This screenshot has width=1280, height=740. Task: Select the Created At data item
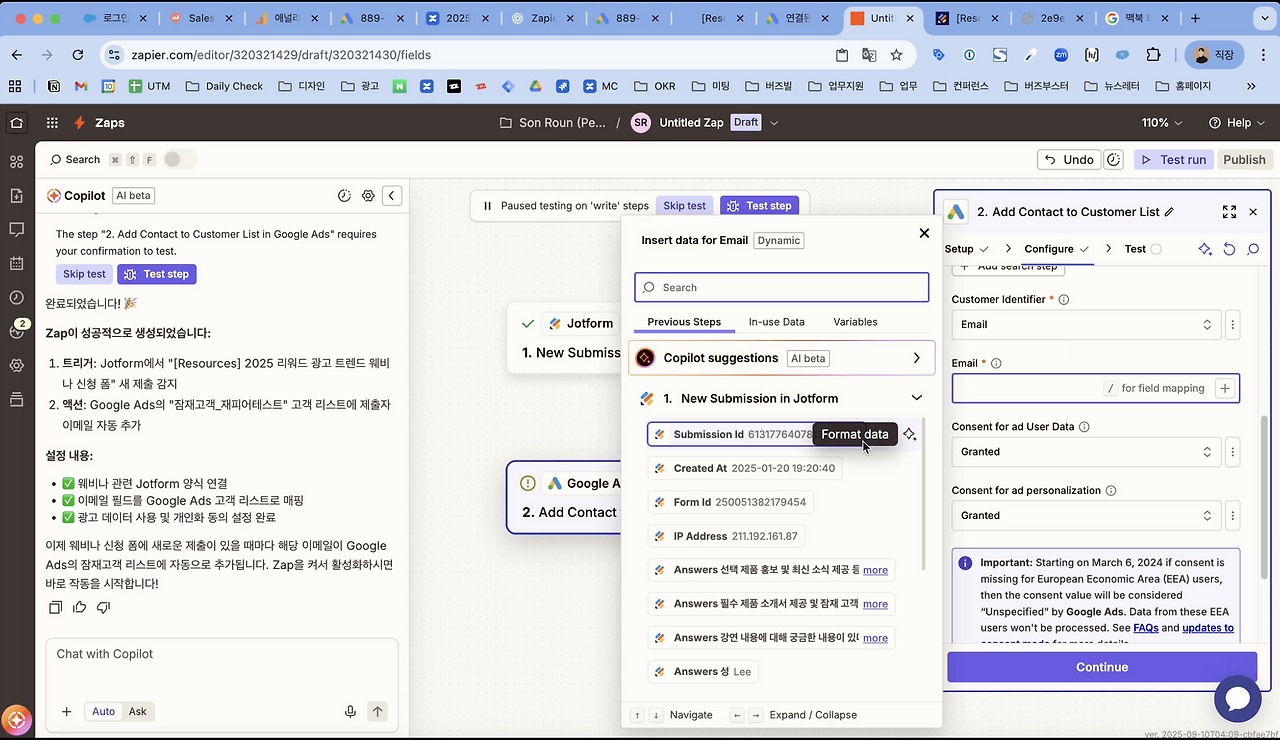tap(744, 468)
